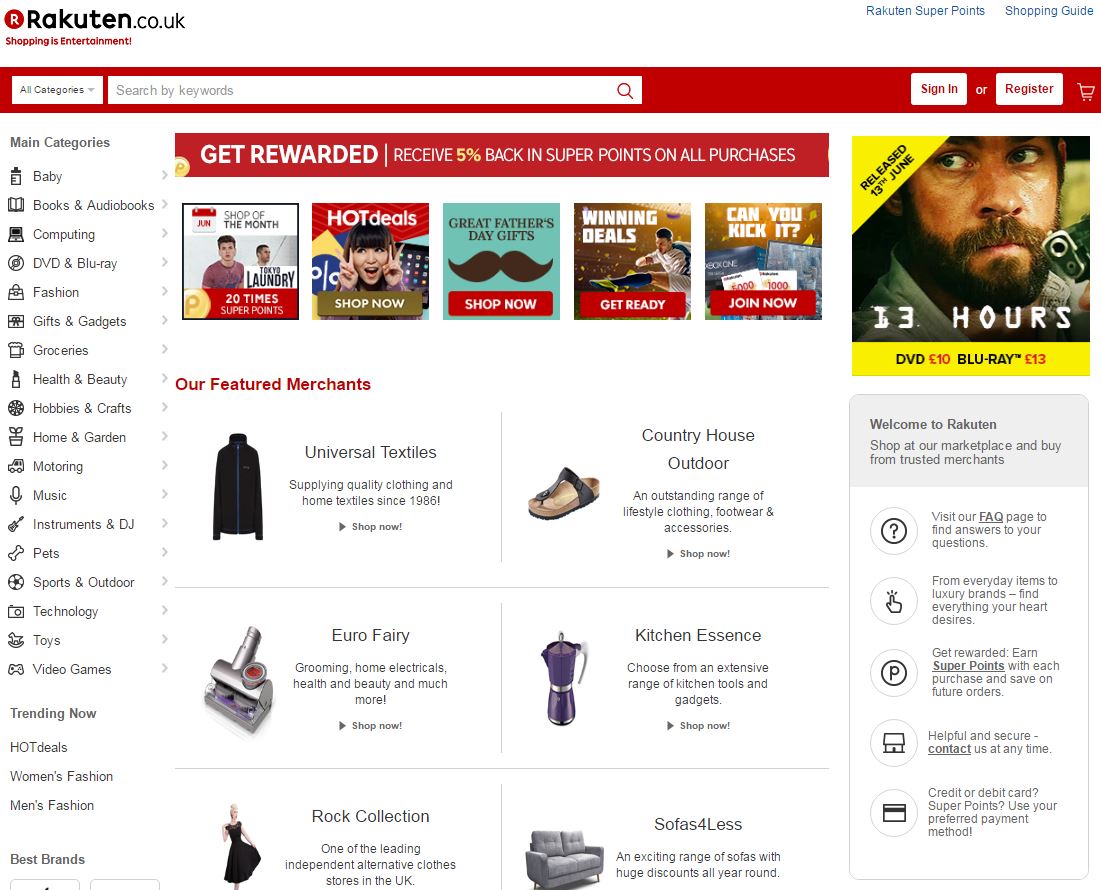Expand the Motoring category arrow

(164, 465)
